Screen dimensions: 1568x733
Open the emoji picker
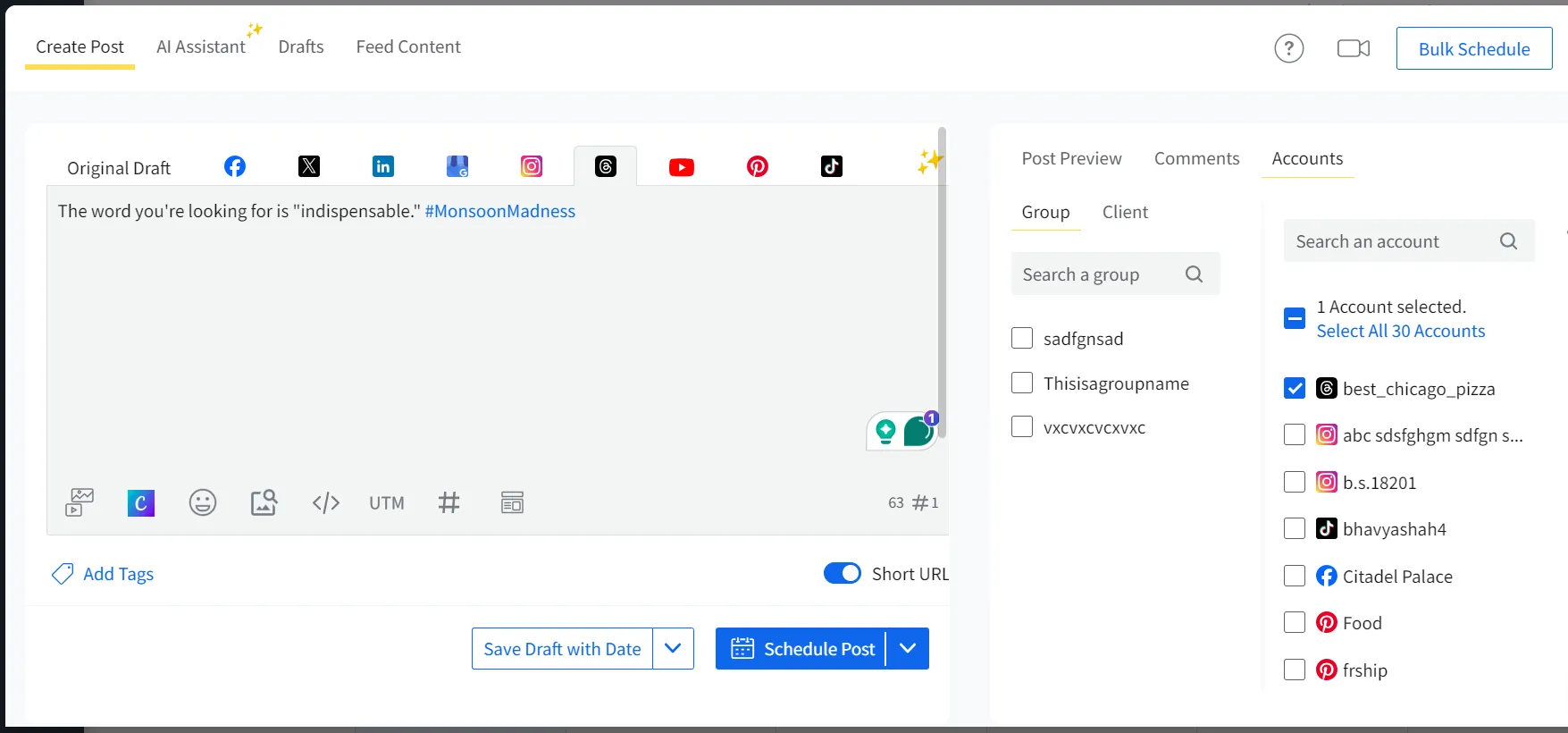point(203,502)
